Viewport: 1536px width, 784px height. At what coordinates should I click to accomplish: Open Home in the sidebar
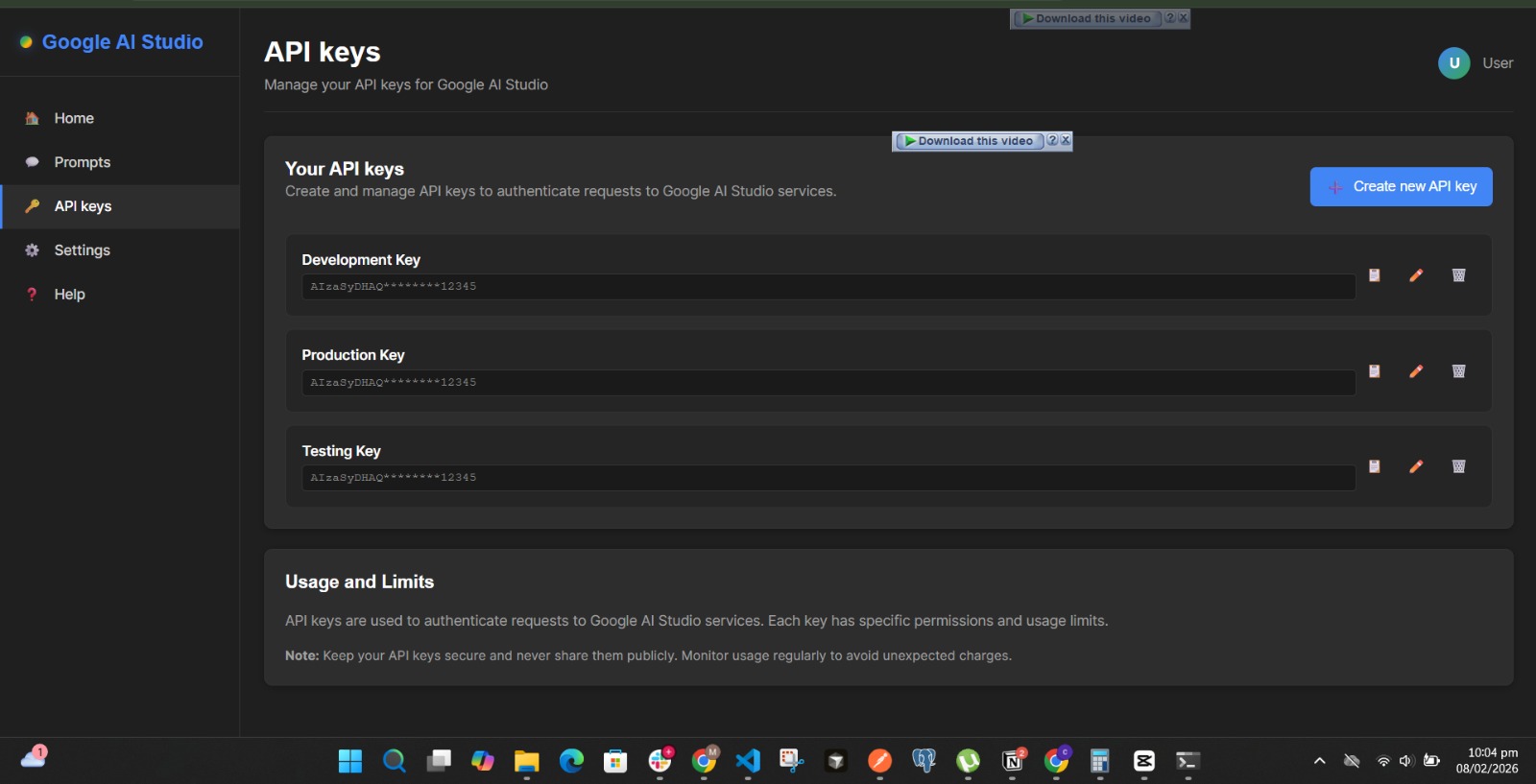(120, 118)
